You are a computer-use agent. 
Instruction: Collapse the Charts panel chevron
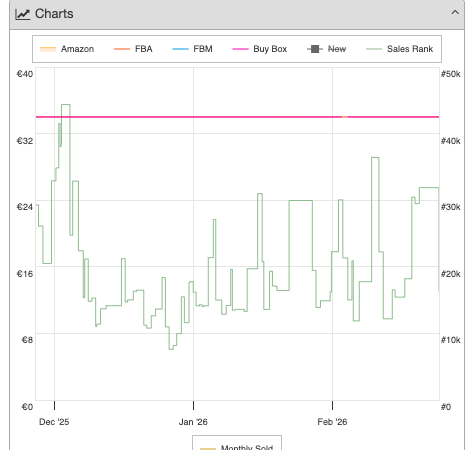click(x=455, y=13)
